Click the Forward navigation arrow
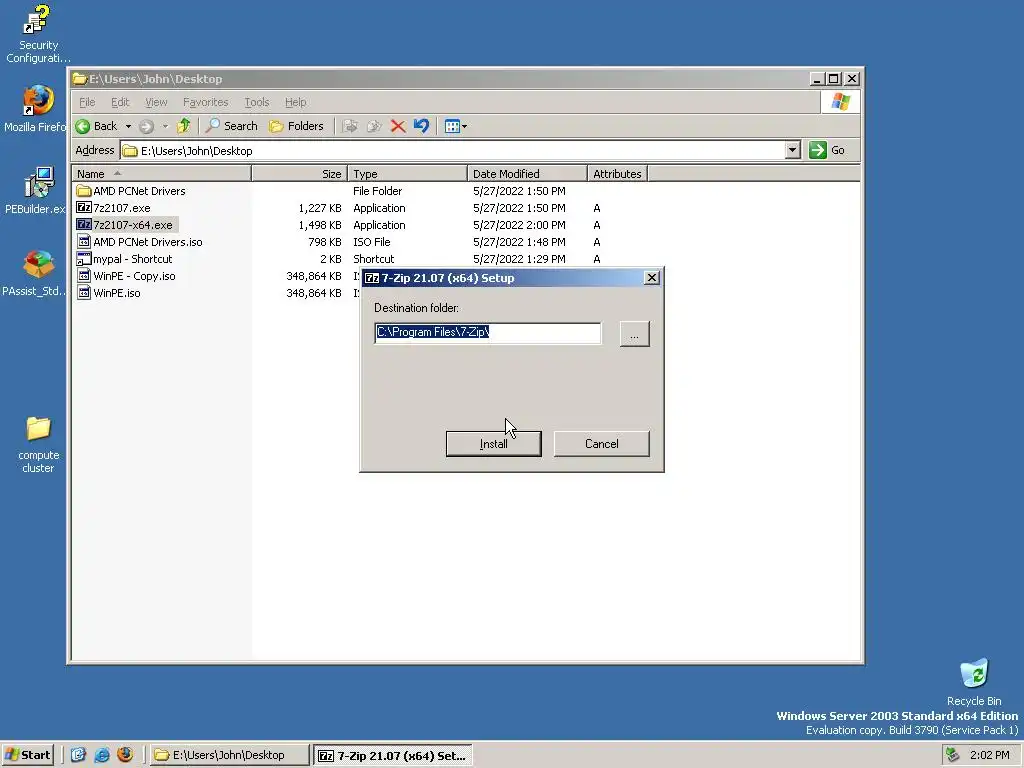 coord(146,126)
